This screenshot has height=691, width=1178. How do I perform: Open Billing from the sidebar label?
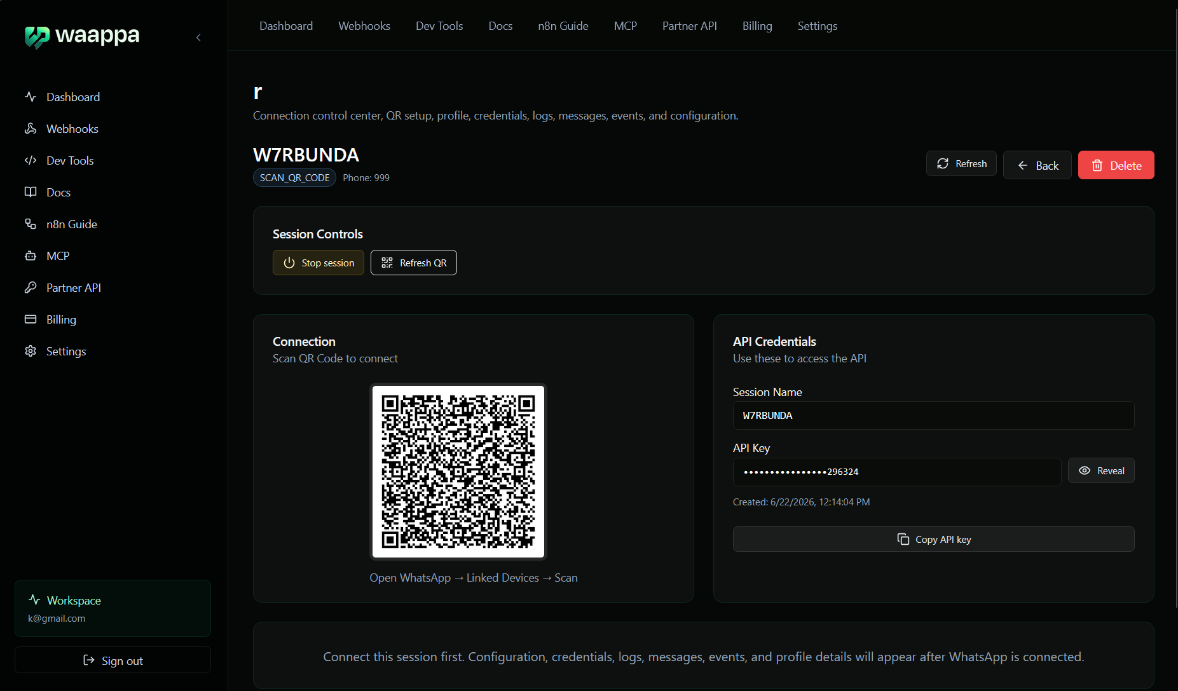pos(61,319)
